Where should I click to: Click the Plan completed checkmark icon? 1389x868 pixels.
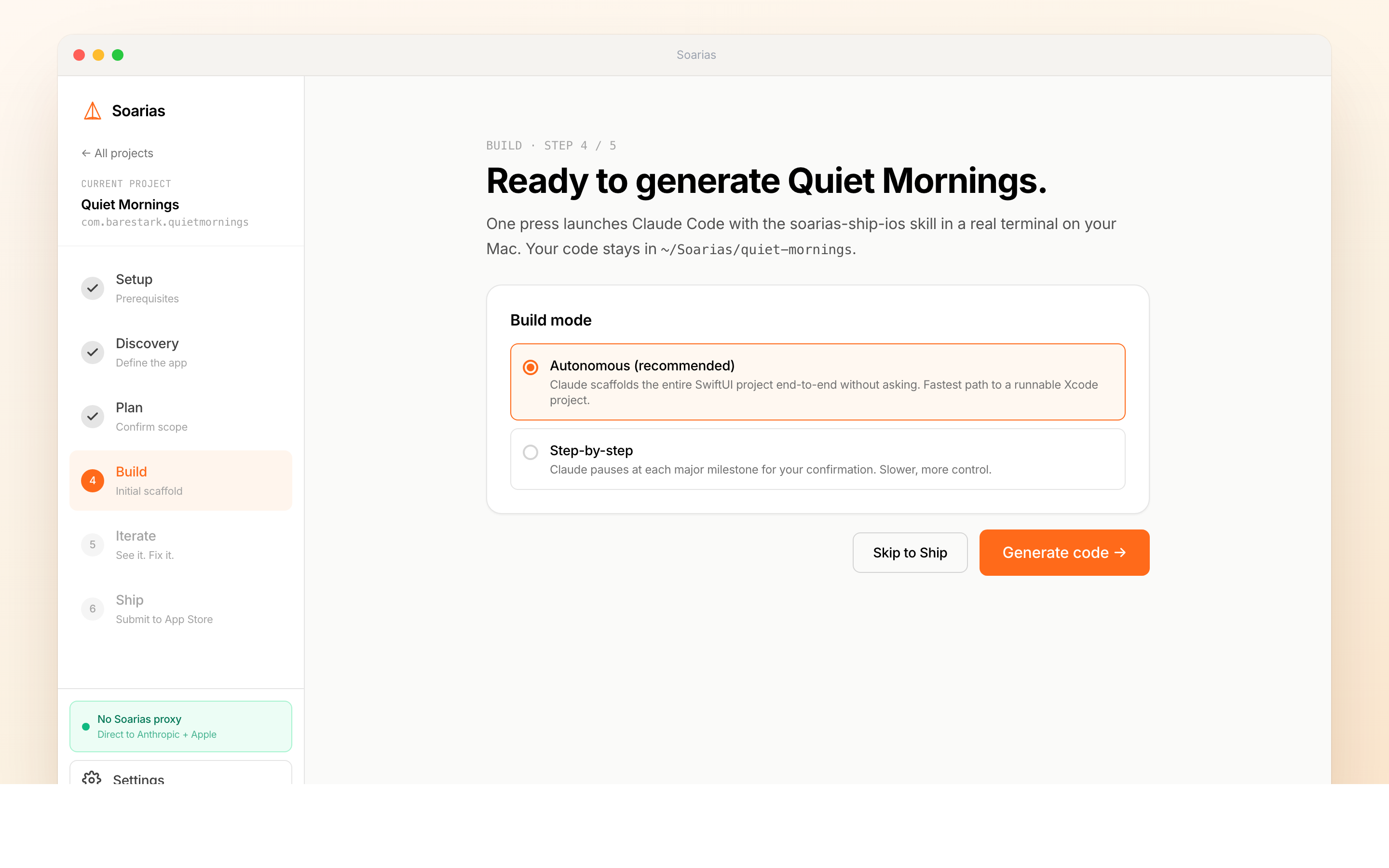(93, 417)
